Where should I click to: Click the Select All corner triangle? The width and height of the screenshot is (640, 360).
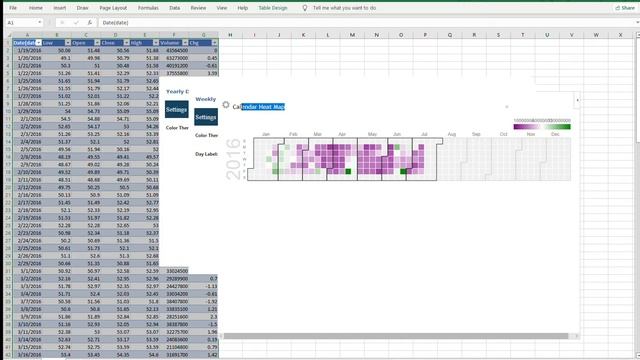coord(9,35)
